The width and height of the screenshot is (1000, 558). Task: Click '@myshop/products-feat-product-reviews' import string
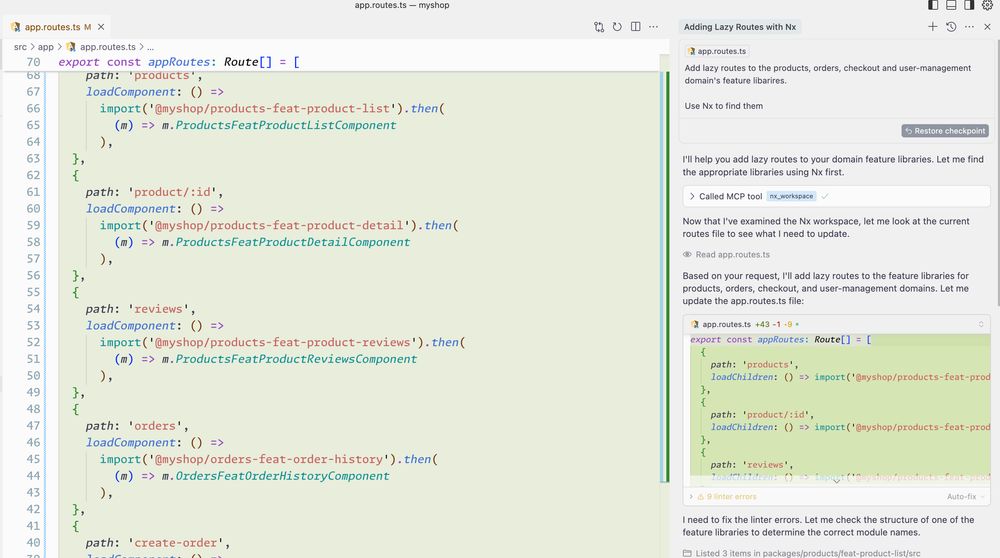pos(283,342)
